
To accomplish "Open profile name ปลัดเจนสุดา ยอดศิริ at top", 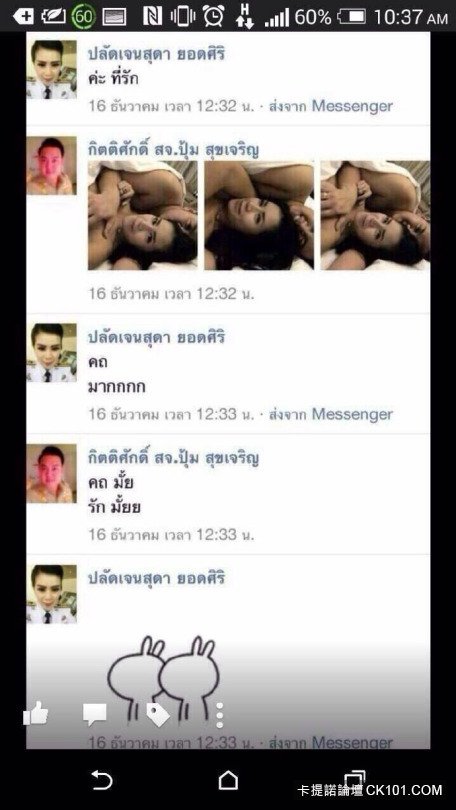I will (156, 54).
